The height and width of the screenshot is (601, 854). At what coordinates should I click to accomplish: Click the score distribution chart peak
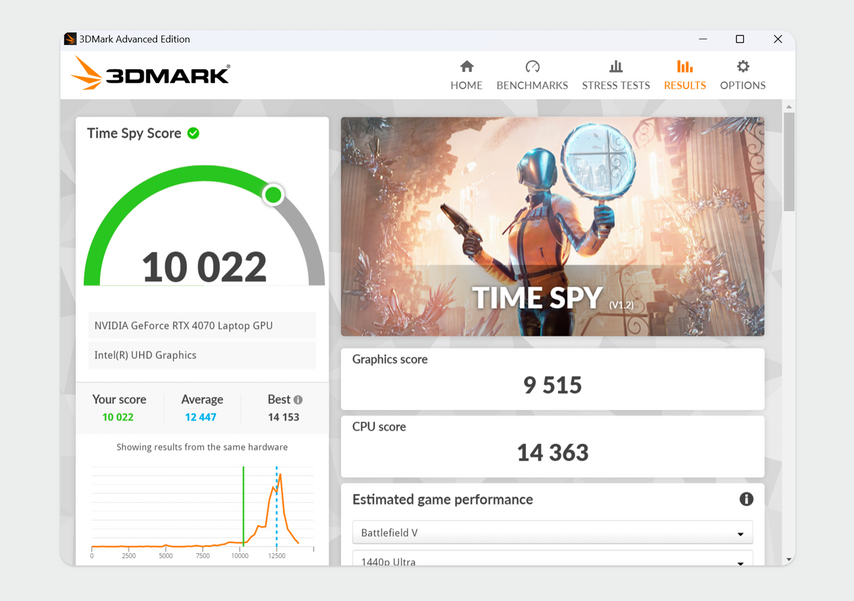click(x=280, y=476)
